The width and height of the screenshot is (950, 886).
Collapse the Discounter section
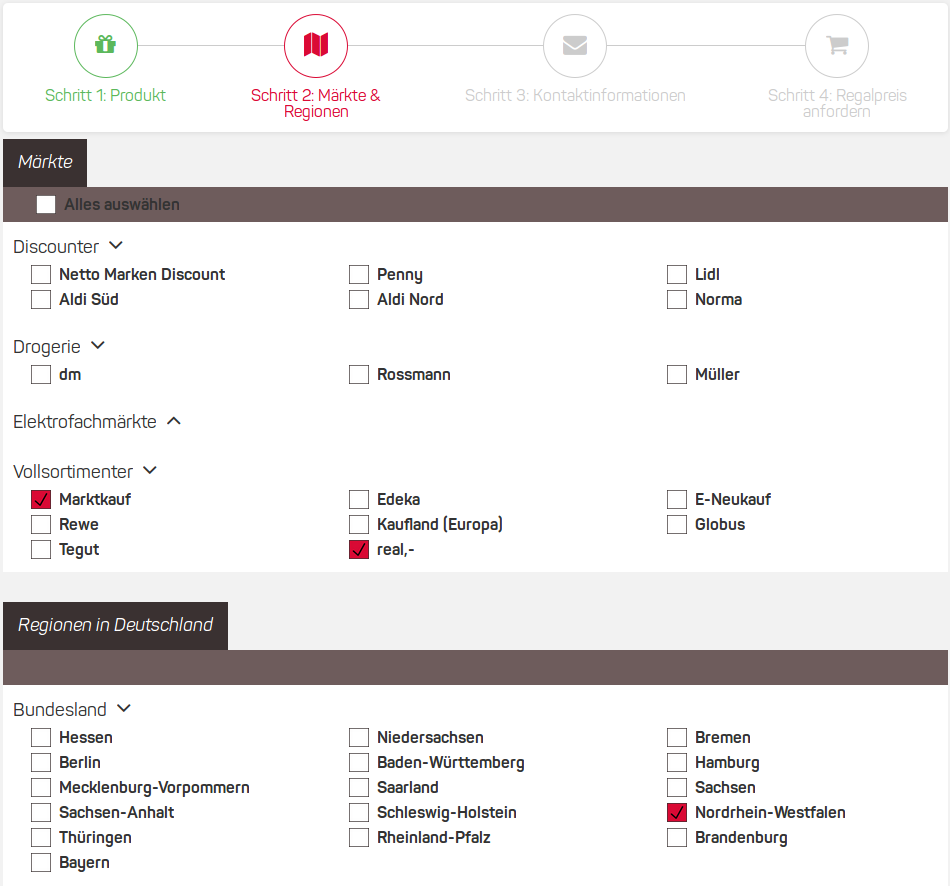click(116, 246)
